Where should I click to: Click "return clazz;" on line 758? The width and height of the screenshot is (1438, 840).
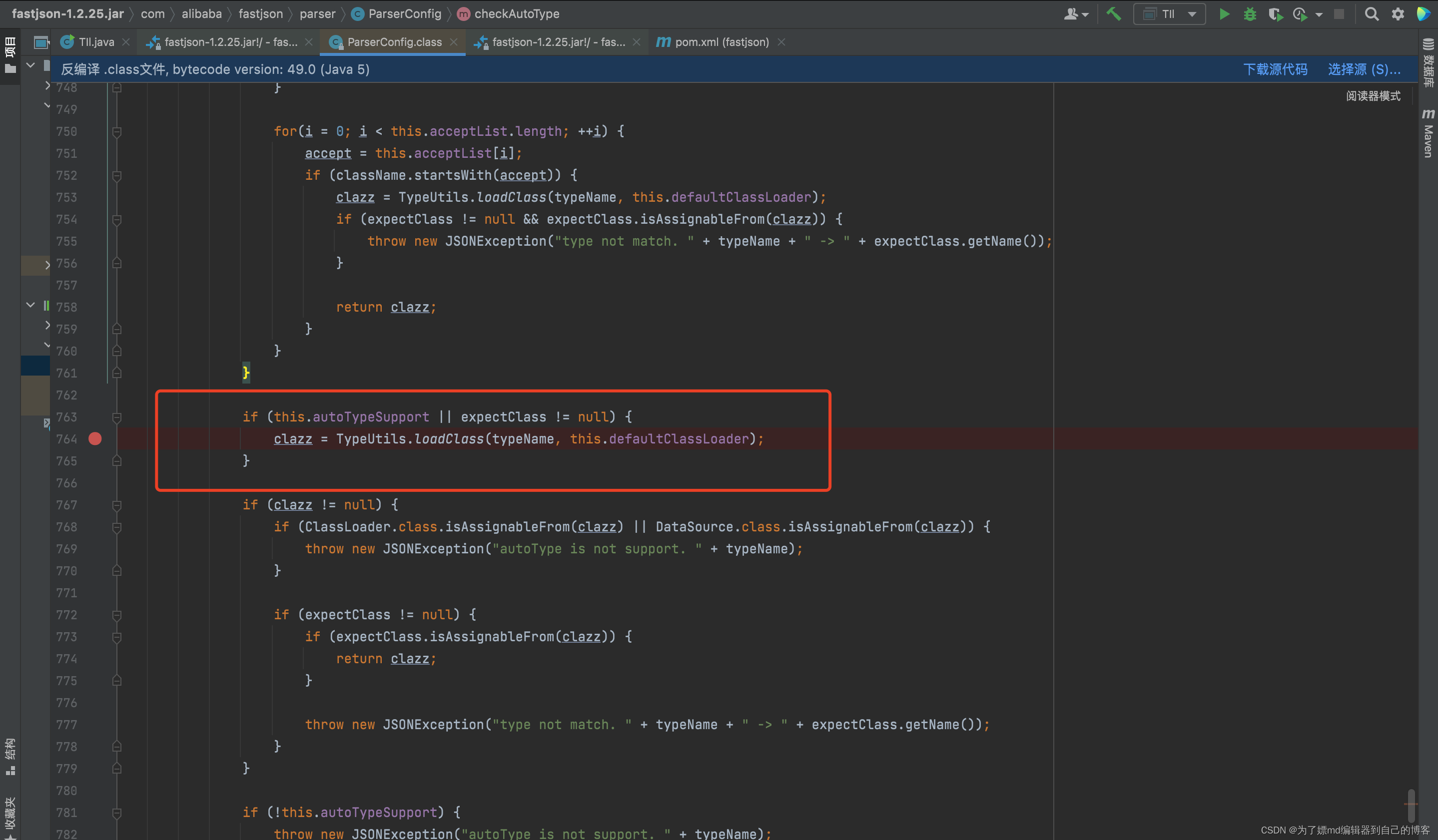[386, 307]
